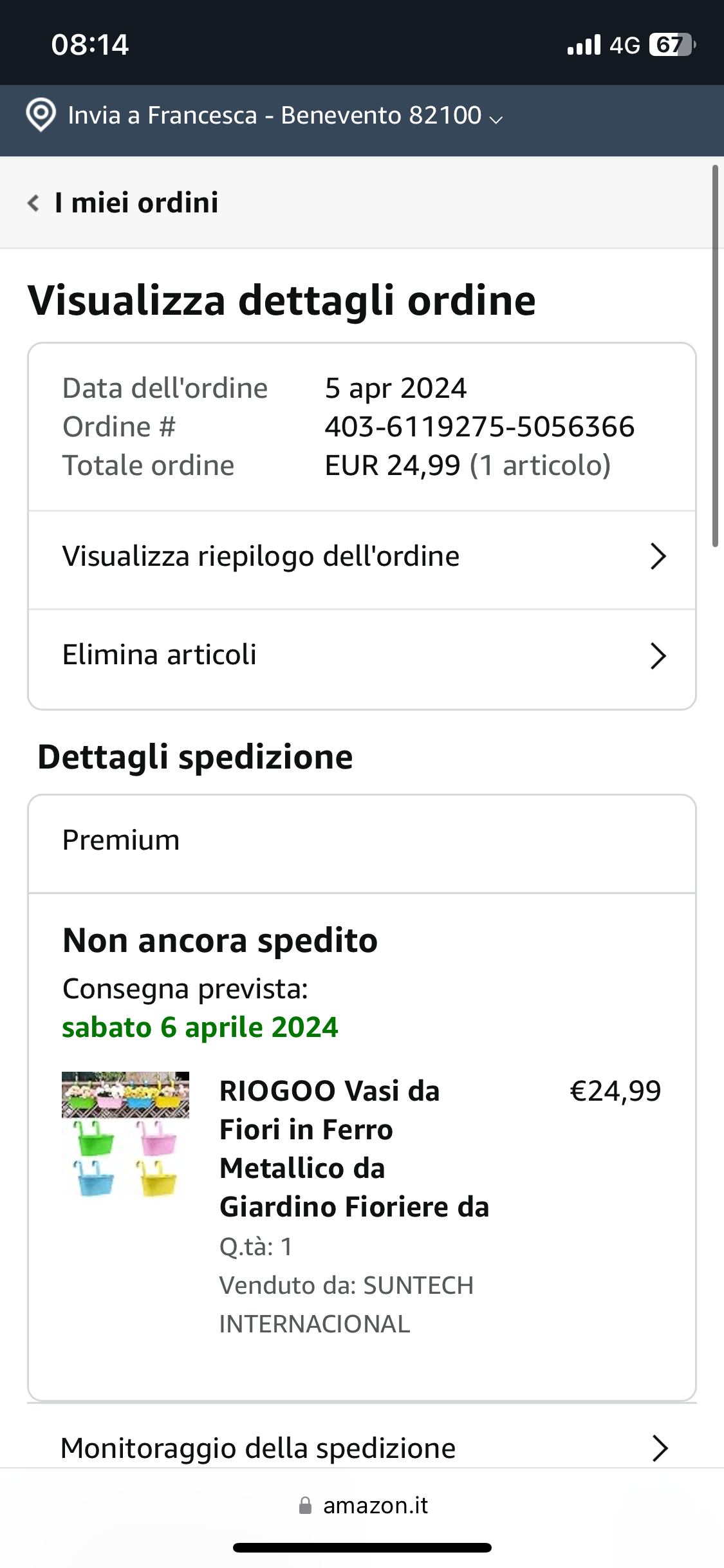This screenshot has width=724, height=1568.
Task: Open the Monitoraggio della spedizione row
Action: pyautogui.click(x=257, y=1448)
